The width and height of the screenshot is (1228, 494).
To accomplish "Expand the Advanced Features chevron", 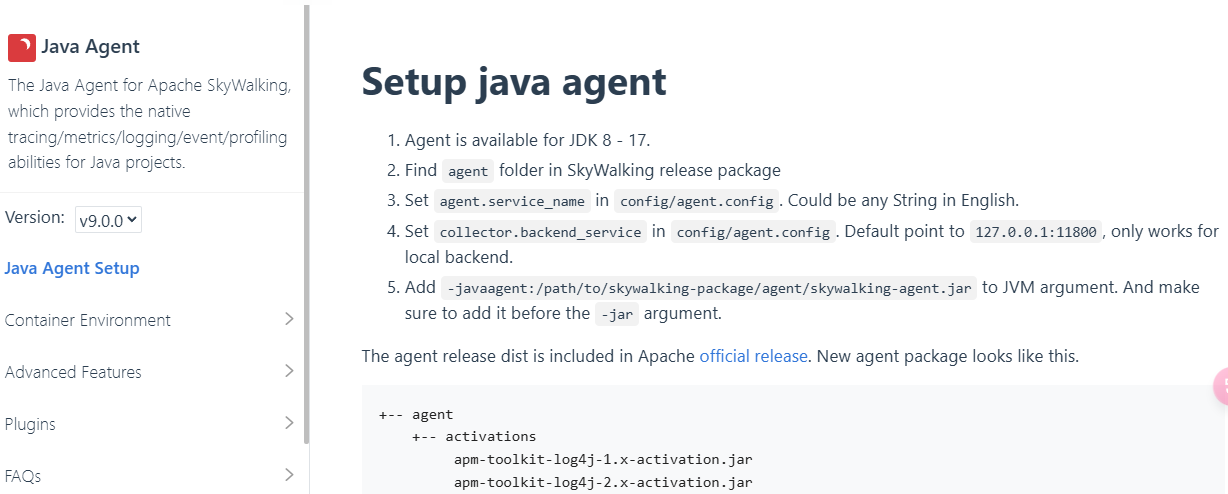I will pos(289,371).
